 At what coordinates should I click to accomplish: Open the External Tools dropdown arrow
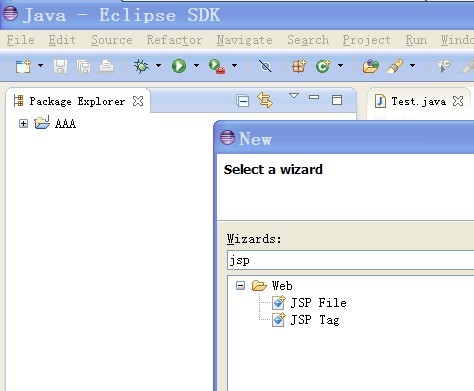pyautogui.click(x=234, y=65)
